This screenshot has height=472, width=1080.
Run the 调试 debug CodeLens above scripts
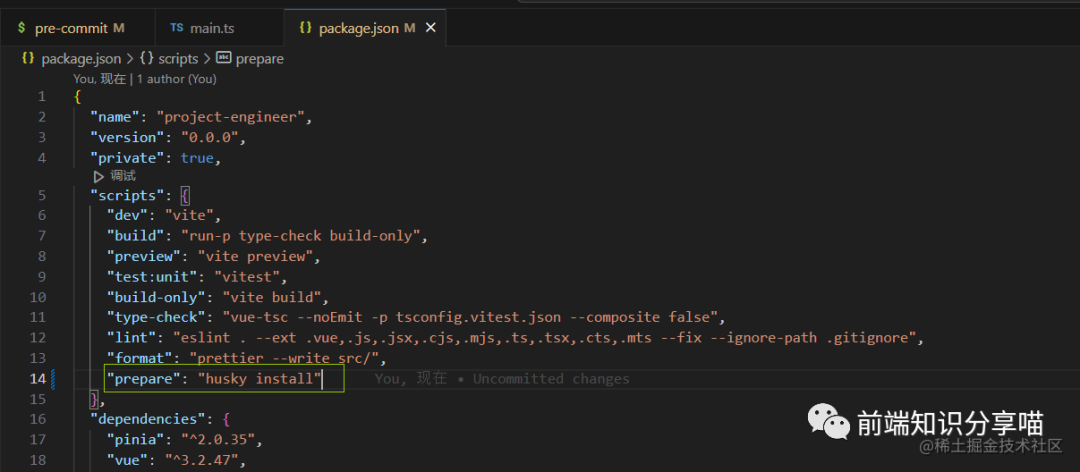123,176
